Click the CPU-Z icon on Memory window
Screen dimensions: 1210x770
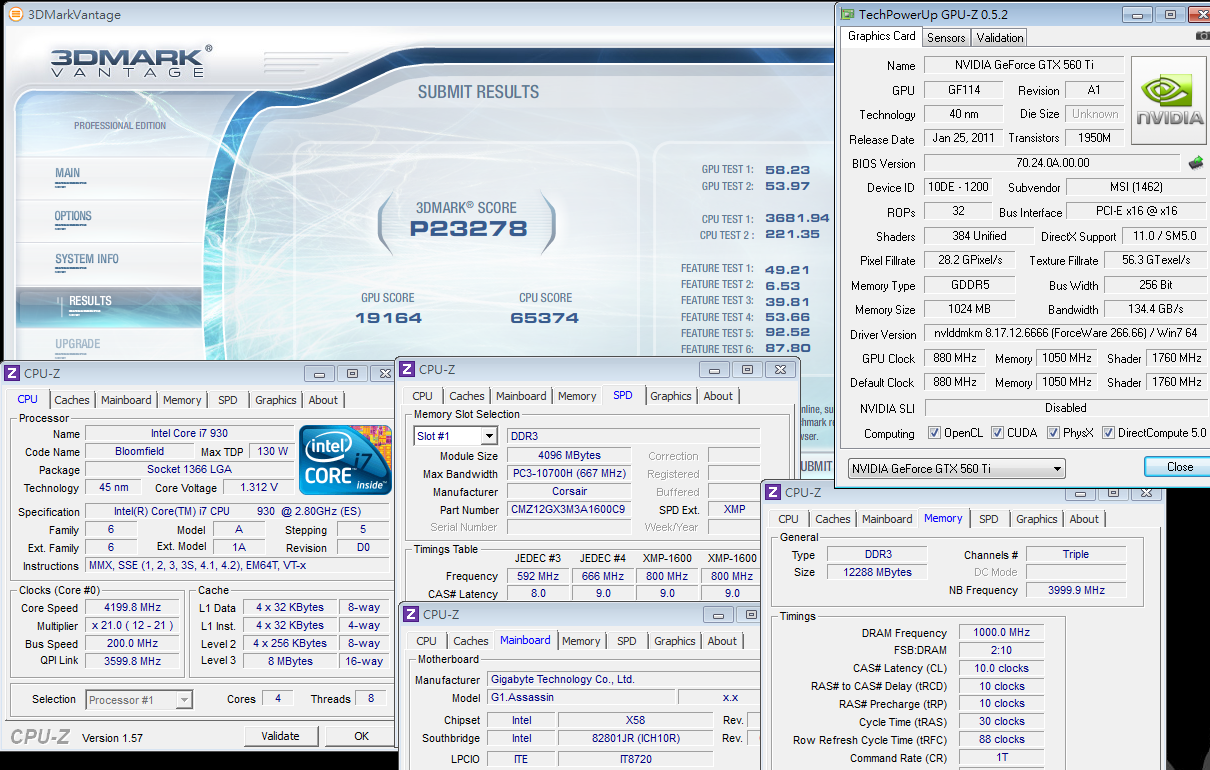pos(773,492)
